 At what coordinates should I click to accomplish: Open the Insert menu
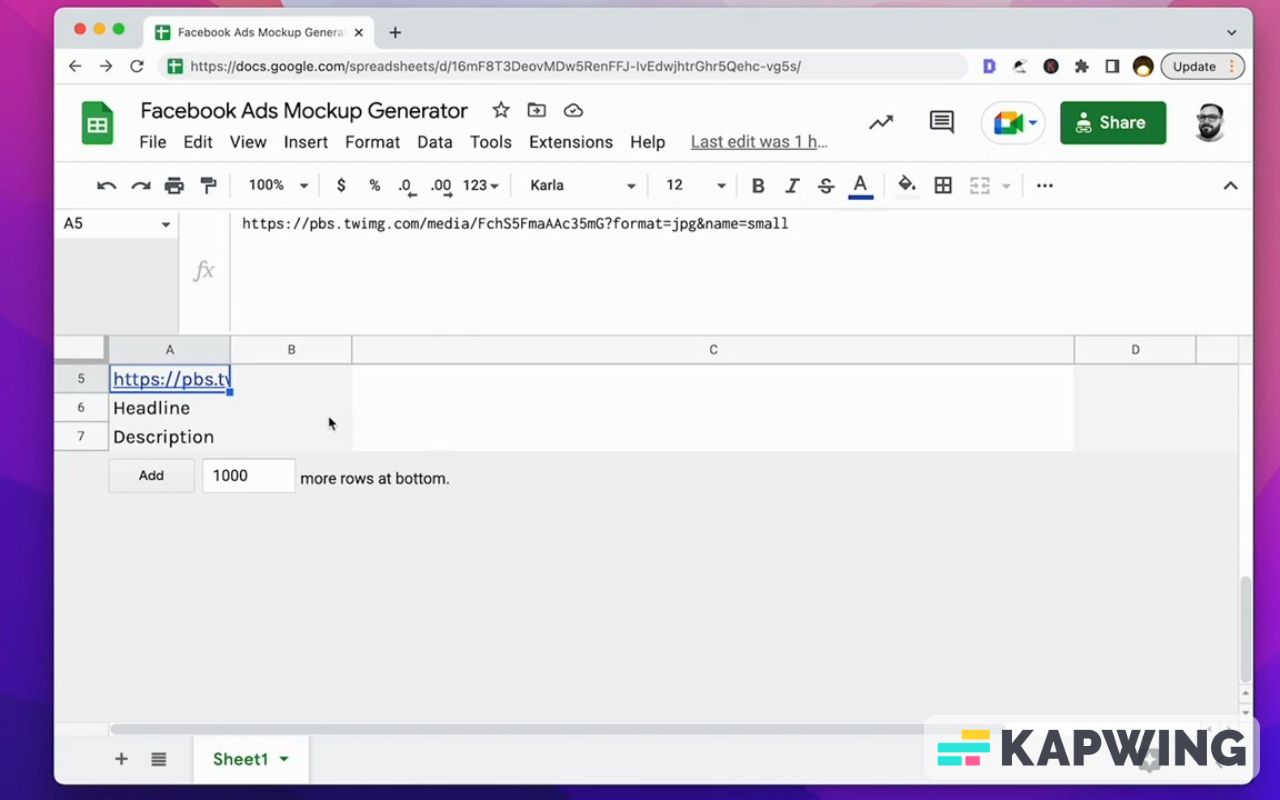pyautogui.click(x=306, y=142)
